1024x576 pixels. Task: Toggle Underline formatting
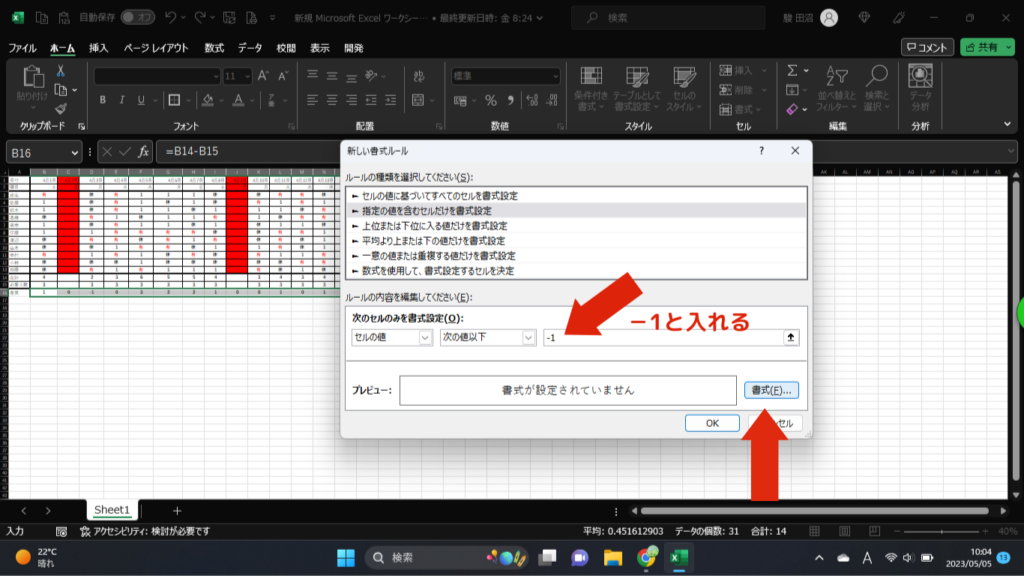[141, 100]
